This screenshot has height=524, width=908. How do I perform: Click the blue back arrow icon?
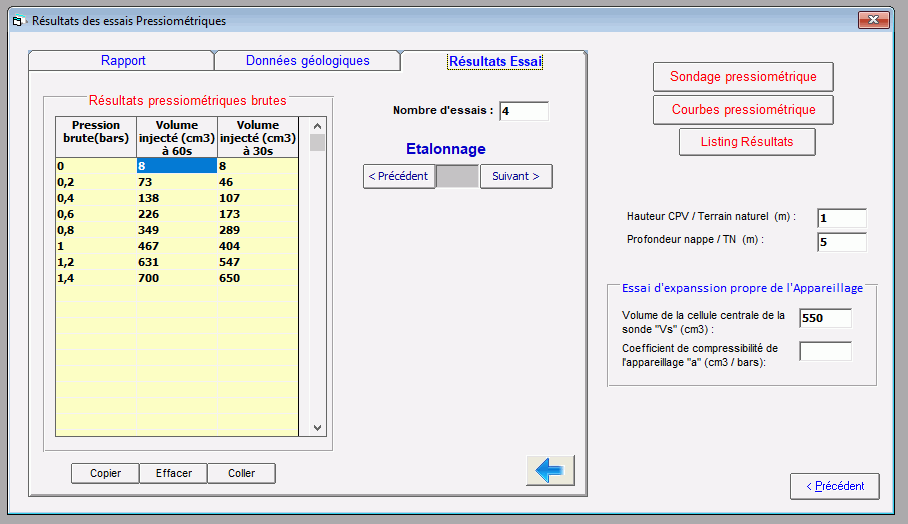[550, 470]
